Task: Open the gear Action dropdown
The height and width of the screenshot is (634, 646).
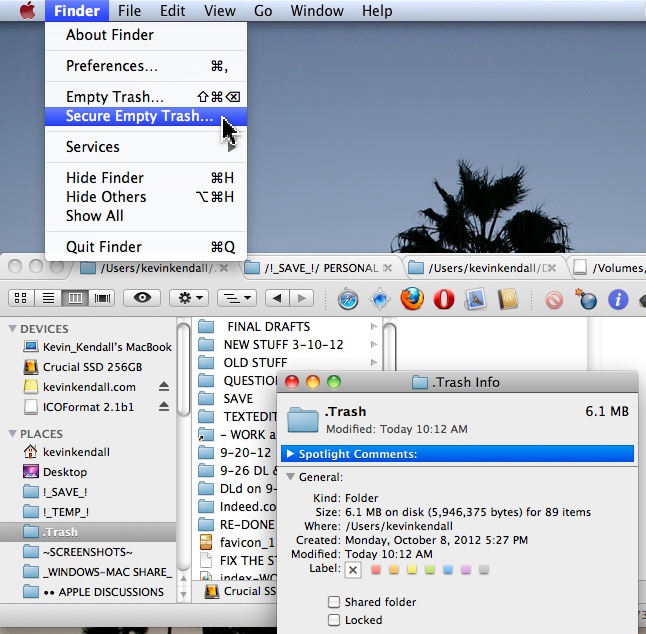Action: (x=187, y=298)
